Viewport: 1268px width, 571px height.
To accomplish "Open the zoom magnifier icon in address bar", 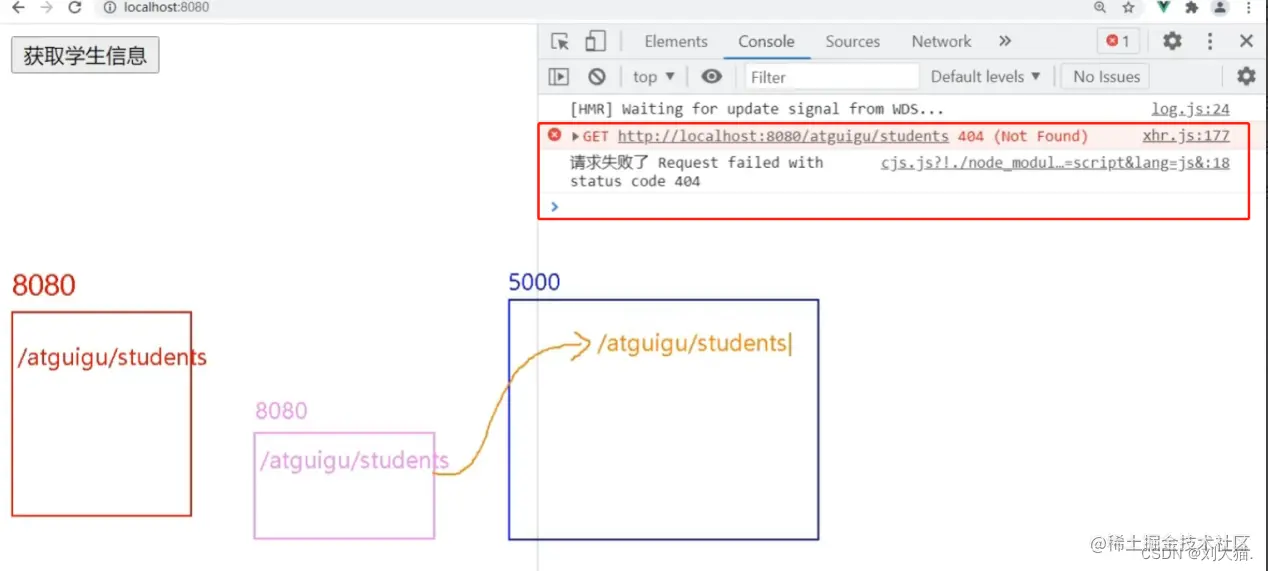I will click(x=1099, y=7).
